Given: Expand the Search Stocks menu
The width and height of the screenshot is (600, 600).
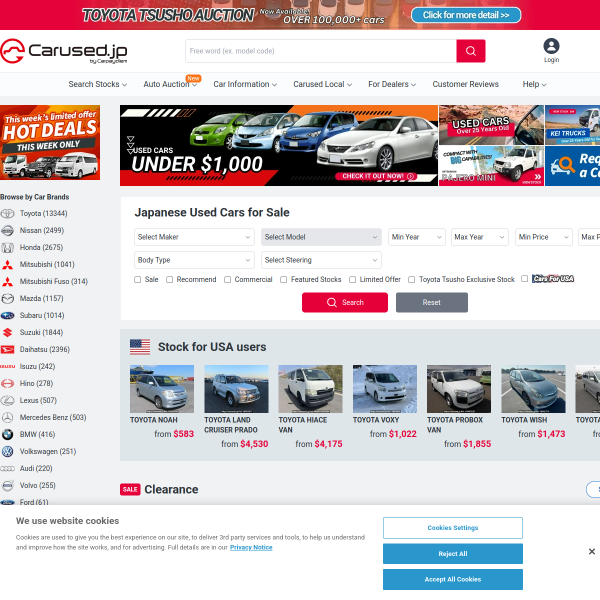Looking at the screenshot, I should [x=98, y=84].
